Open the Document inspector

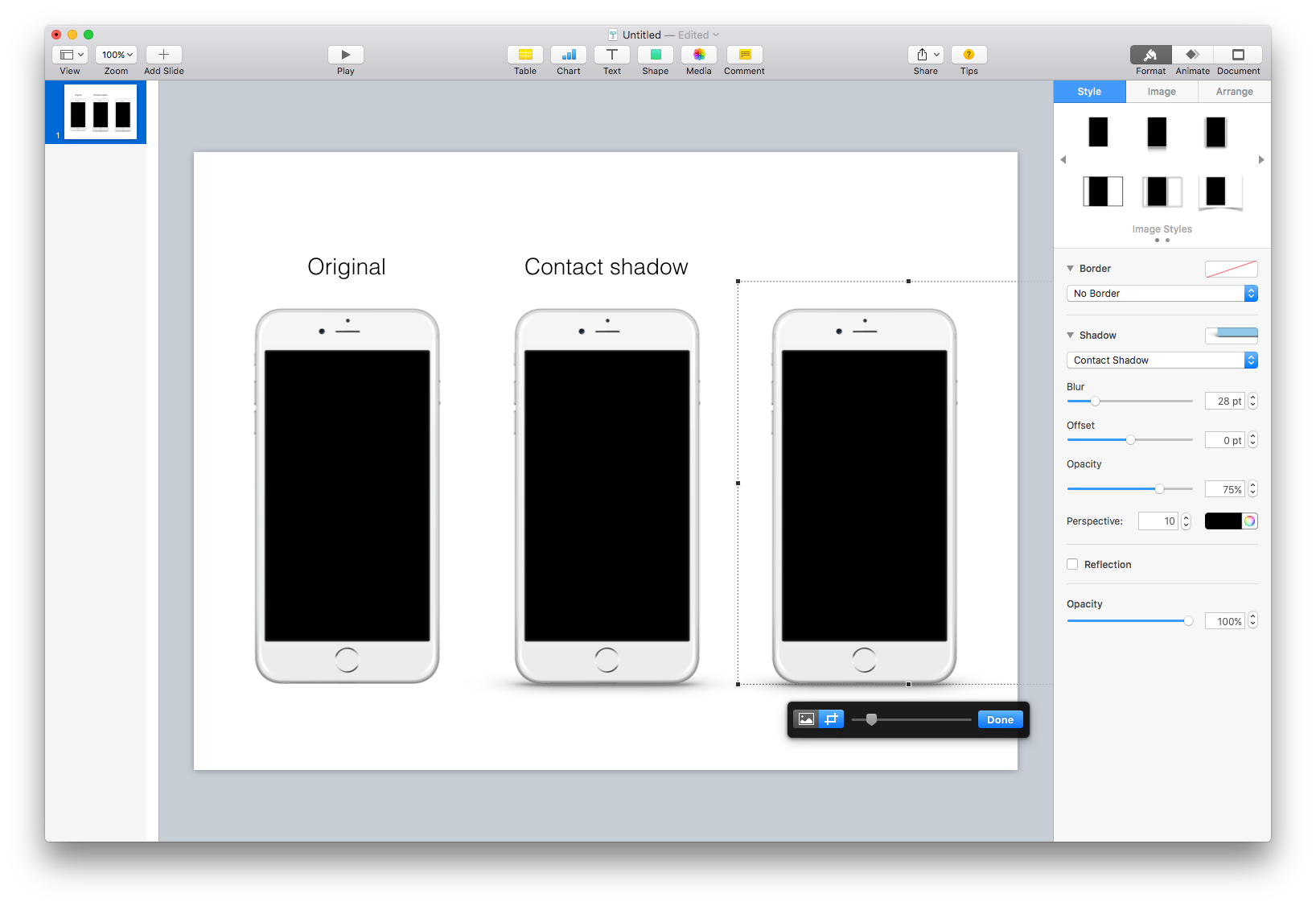coord(1237,56)
